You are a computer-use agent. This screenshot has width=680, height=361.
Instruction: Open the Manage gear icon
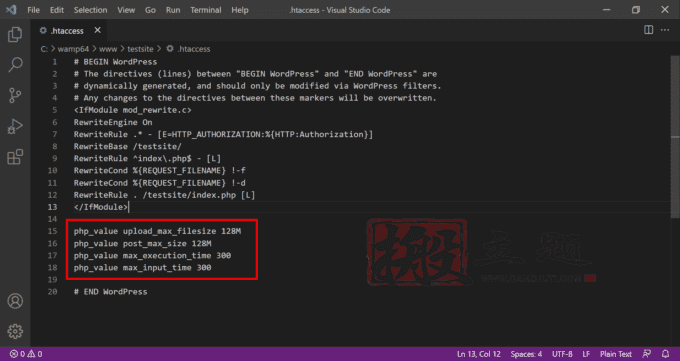click(15, 331)
